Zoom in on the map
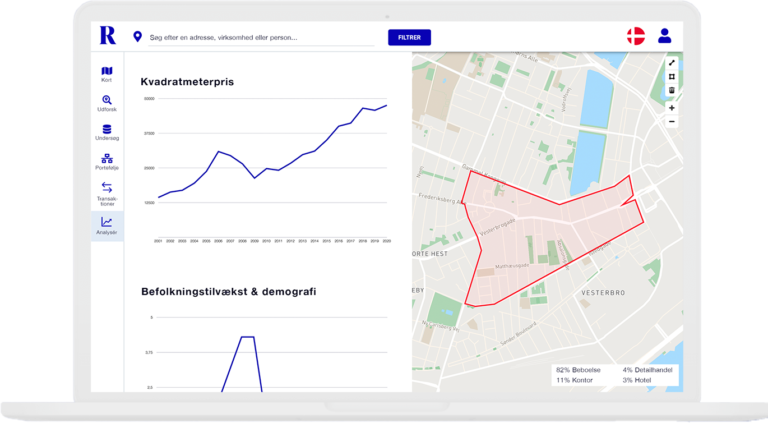The image size is (768, 423). 671,108
